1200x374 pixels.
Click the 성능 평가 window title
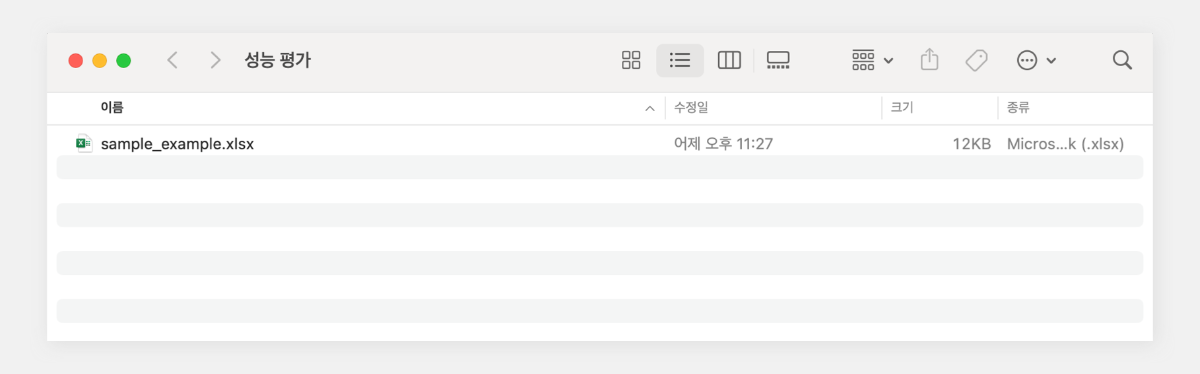278,60
